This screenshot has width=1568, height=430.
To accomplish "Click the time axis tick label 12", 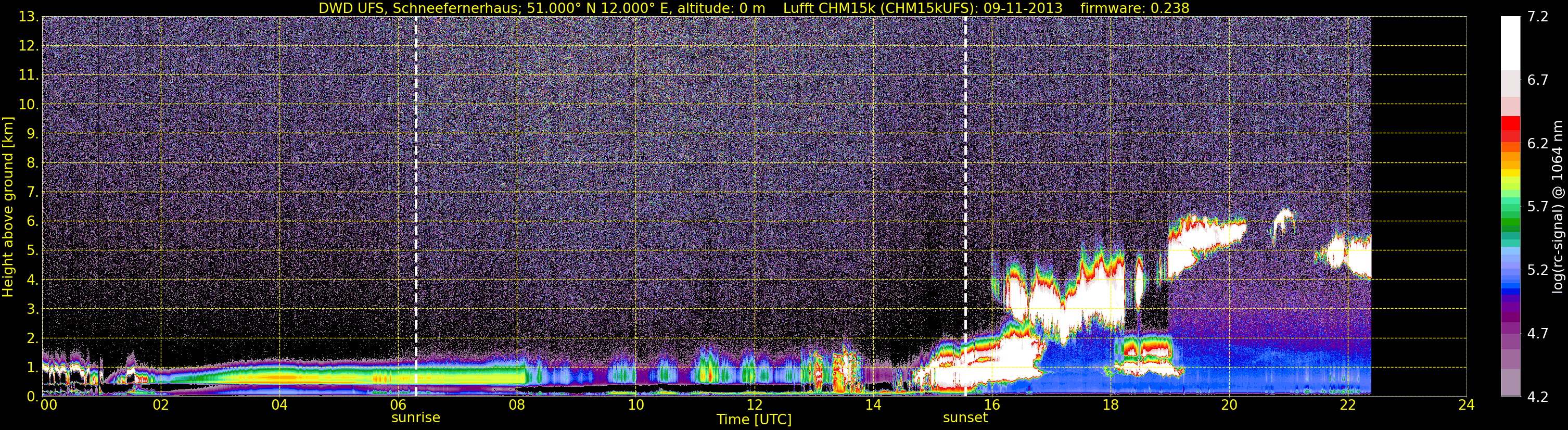I will [754, 406].
